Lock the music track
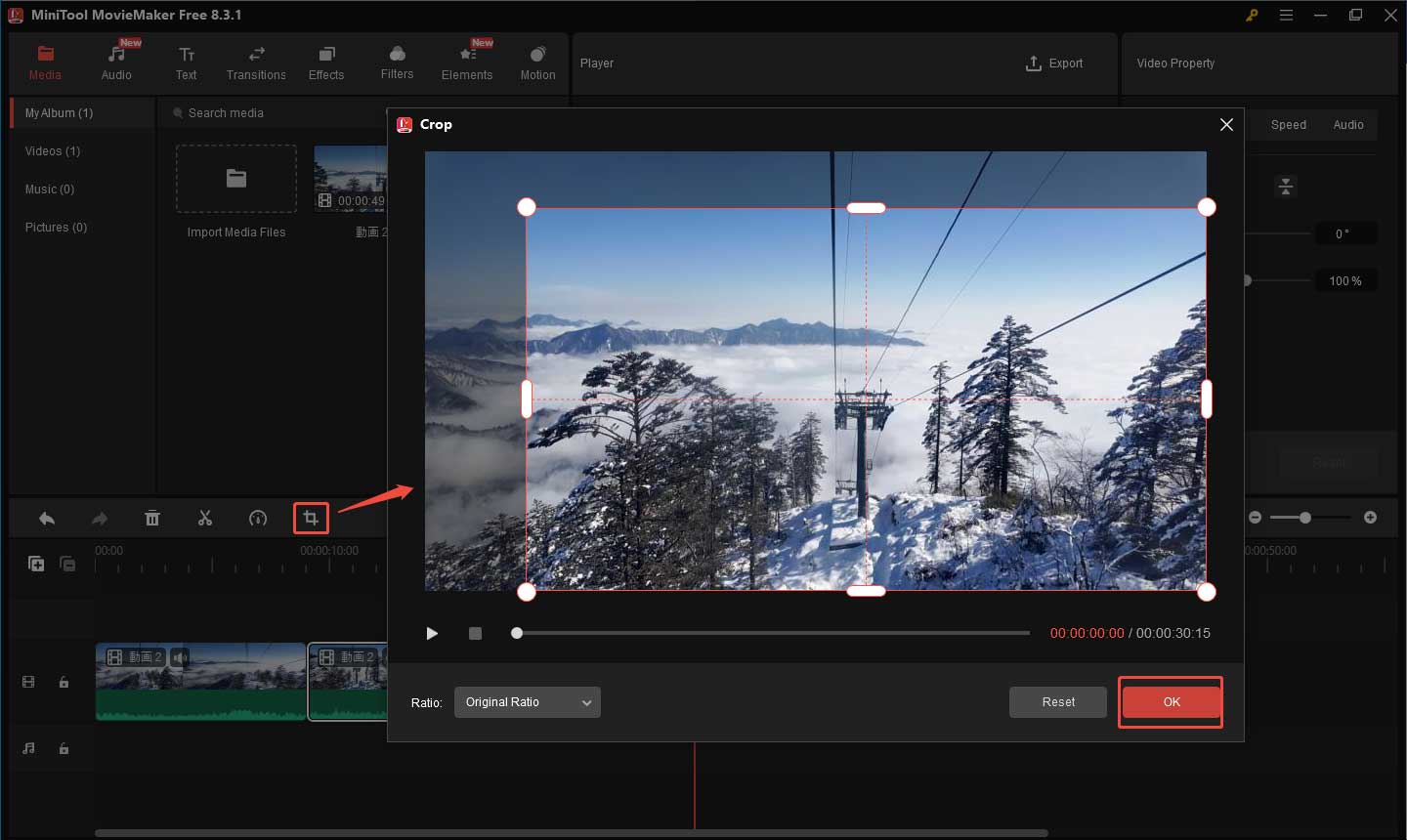Viewport: 1407px width, 840px height. (x=64, y=748)
